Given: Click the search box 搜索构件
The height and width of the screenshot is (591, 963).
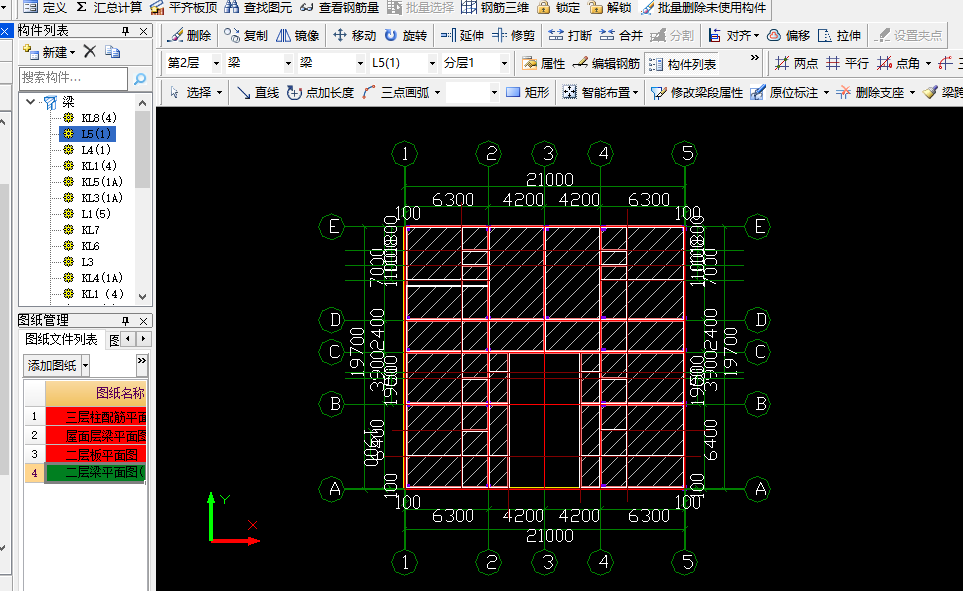Looking at the screenshot, I should pos(74,78).
